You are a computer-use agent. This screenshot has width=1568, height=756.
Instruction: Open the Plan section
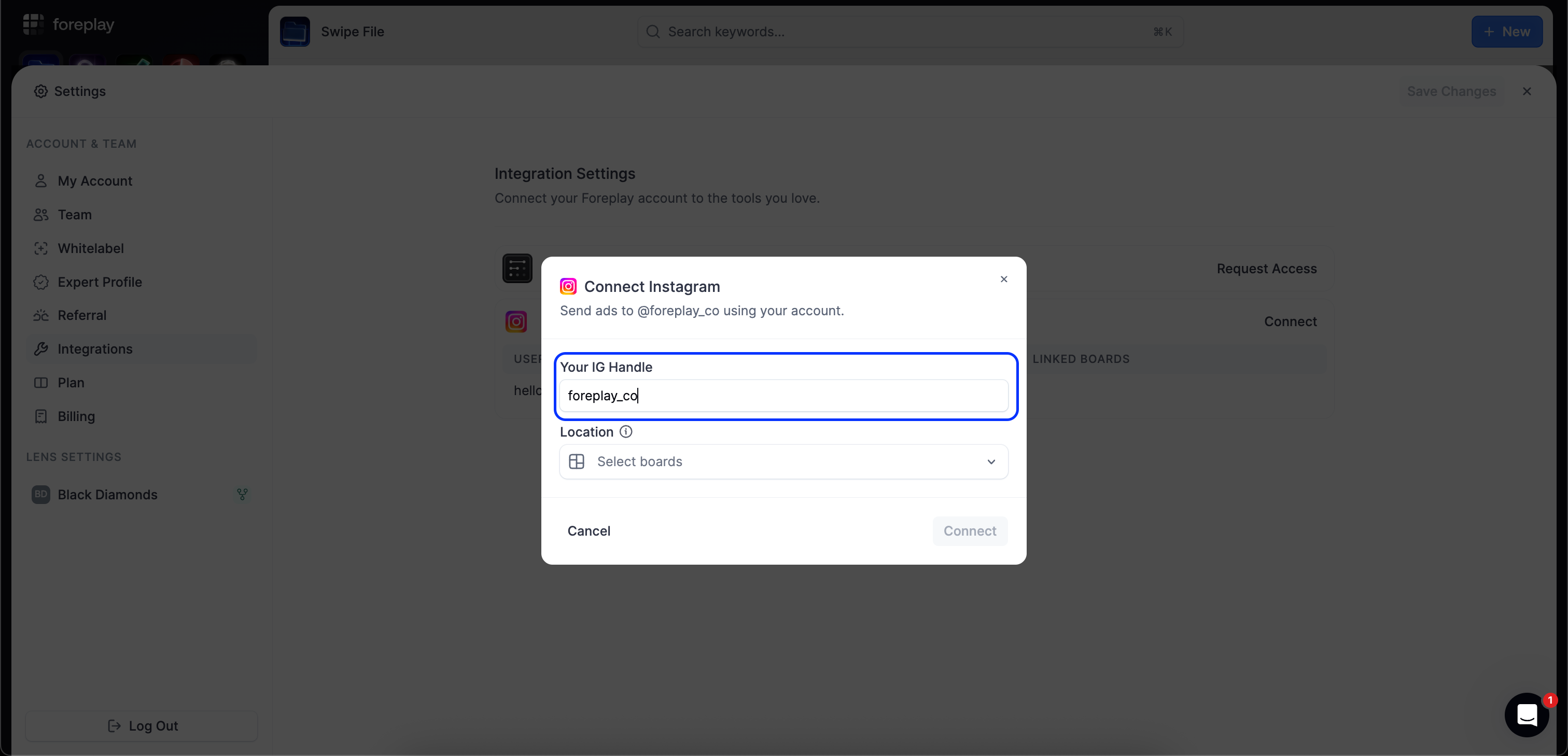click(x=141, y=383)
